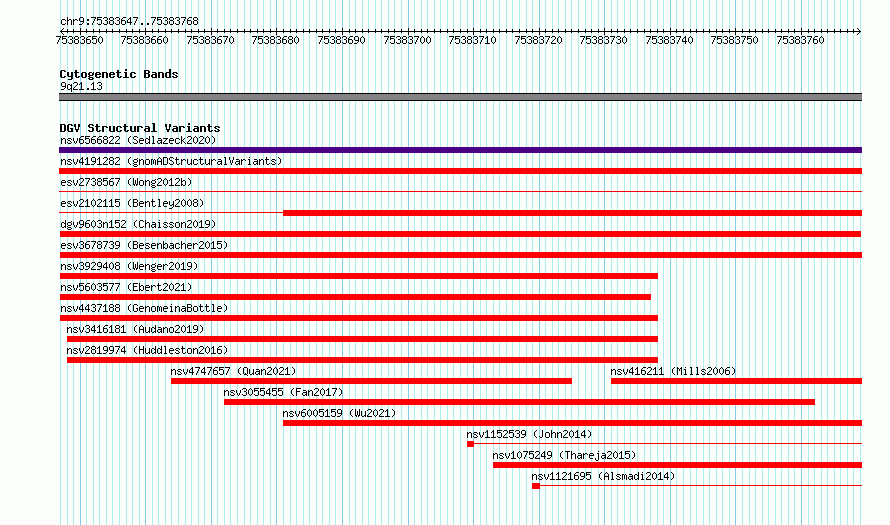The width and height of the screenshot is (890, 525).
Task: Click ruler coordinate 75383760
Action: point(800,40)
